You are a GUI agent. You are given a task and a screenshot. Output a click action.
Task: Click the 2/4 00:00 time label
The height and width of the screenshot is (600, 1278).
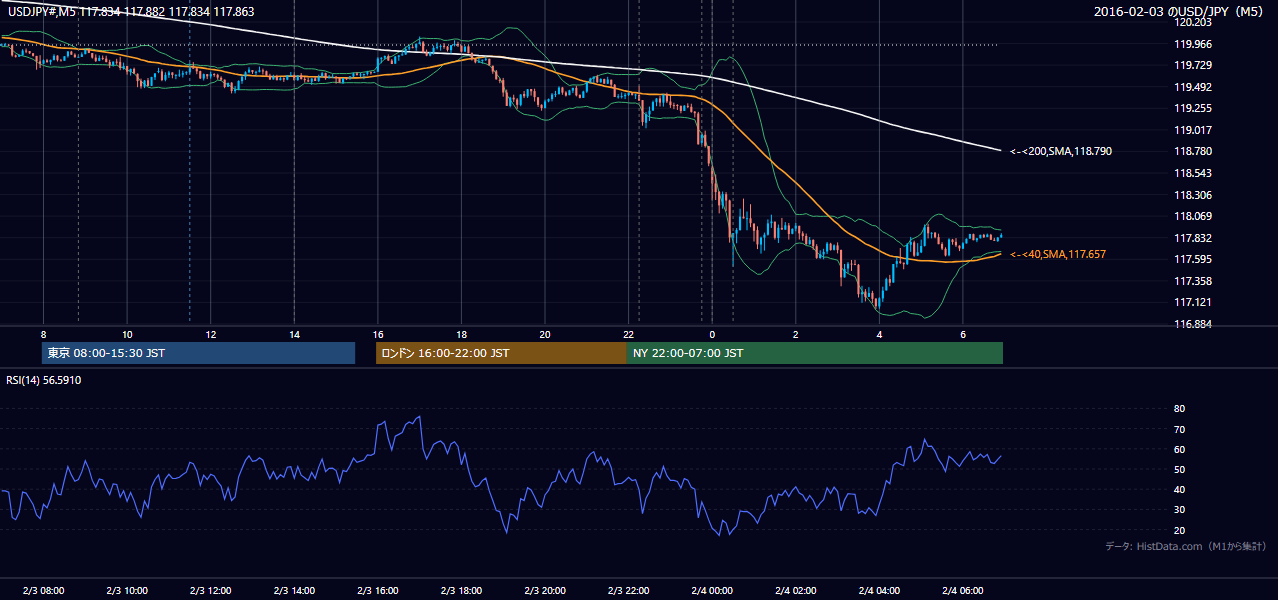point(712,591)
